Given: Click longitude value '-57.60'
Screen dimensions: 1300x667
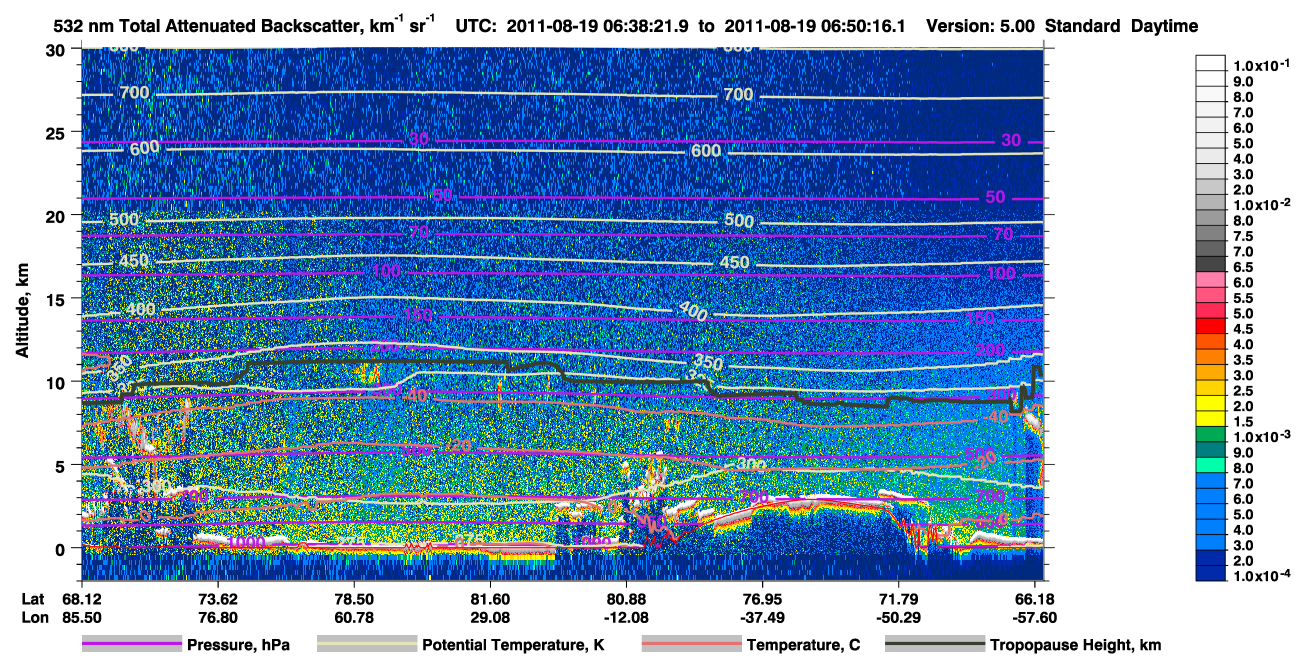Looking at the screenshot, I should click(1034, 617).
